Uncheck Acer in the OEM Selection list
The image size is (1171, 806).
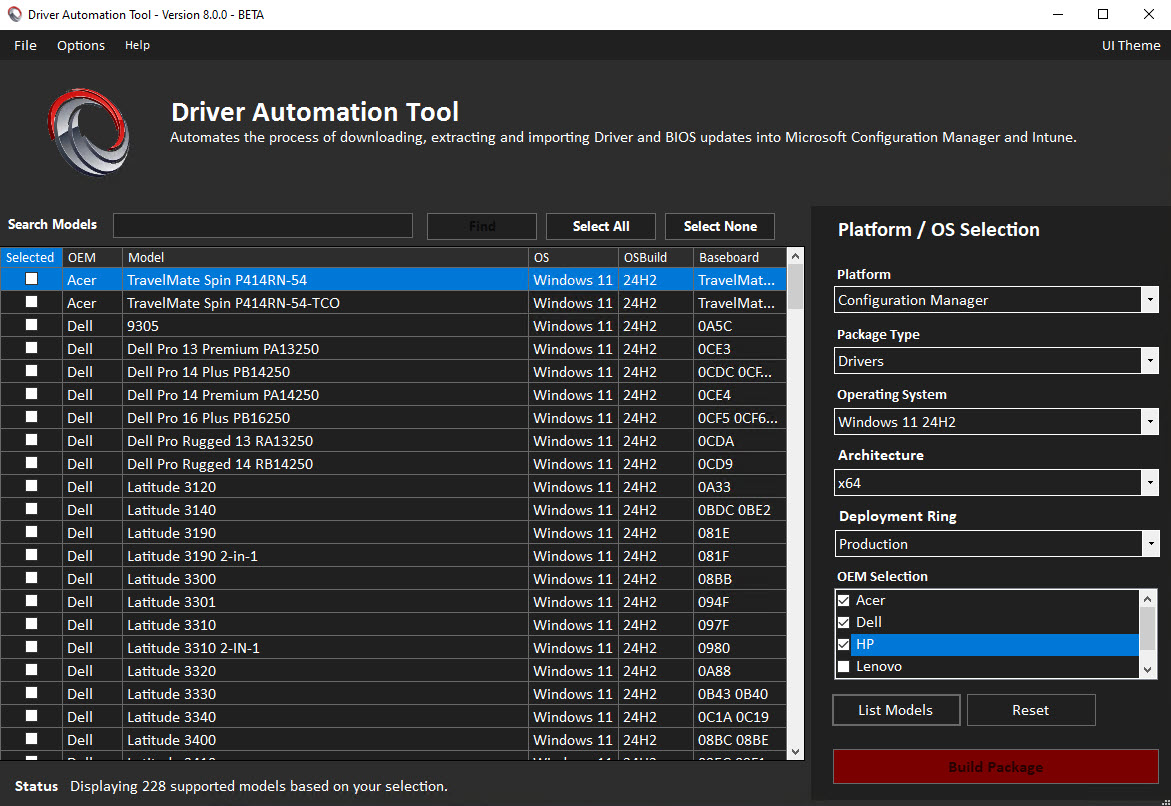click(843, 600)
